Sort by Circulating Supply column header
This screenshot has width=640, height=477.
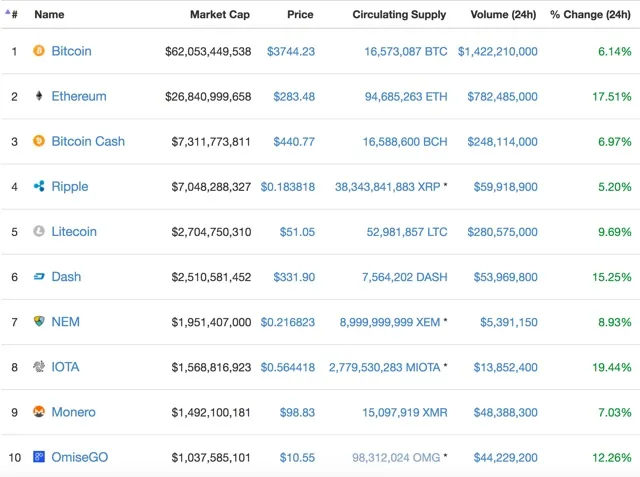click(399, 15)
